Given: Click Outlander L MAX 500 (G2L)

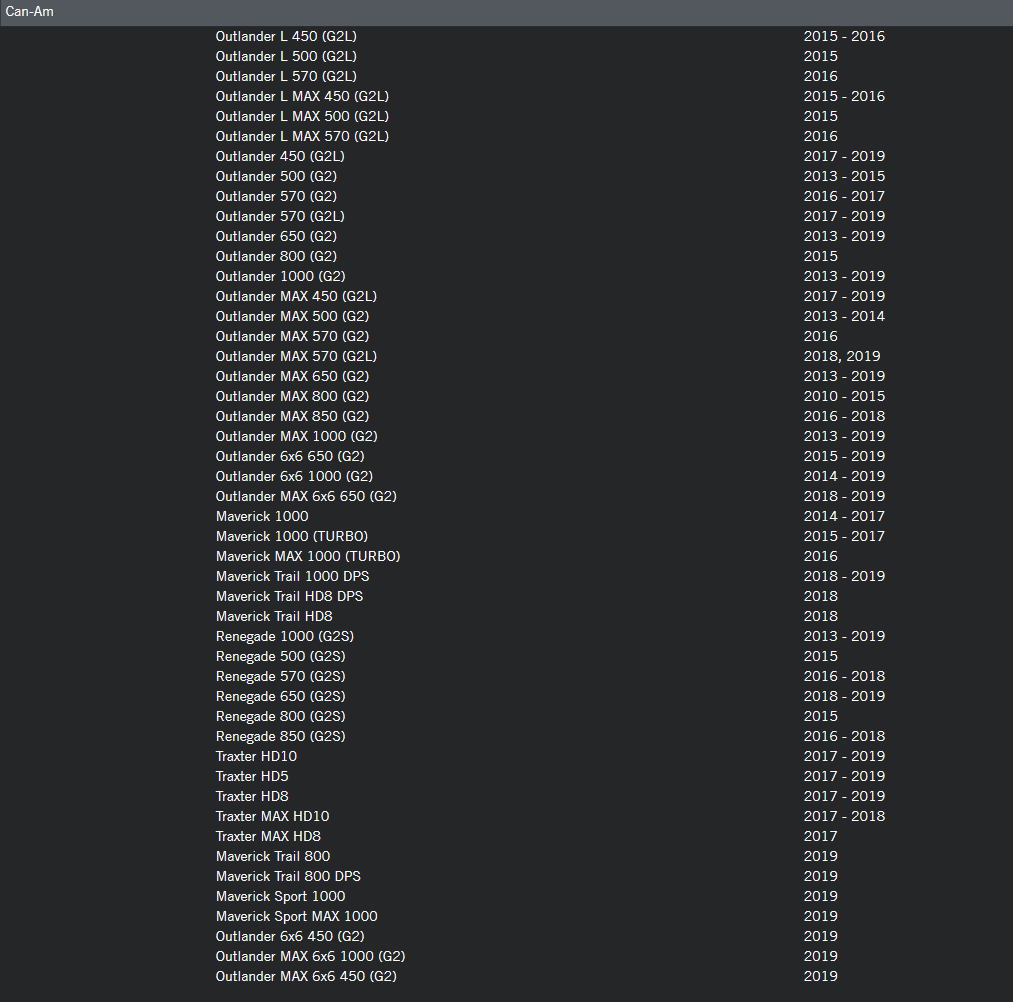Looking at the screenshot, I should click(302, 116).
